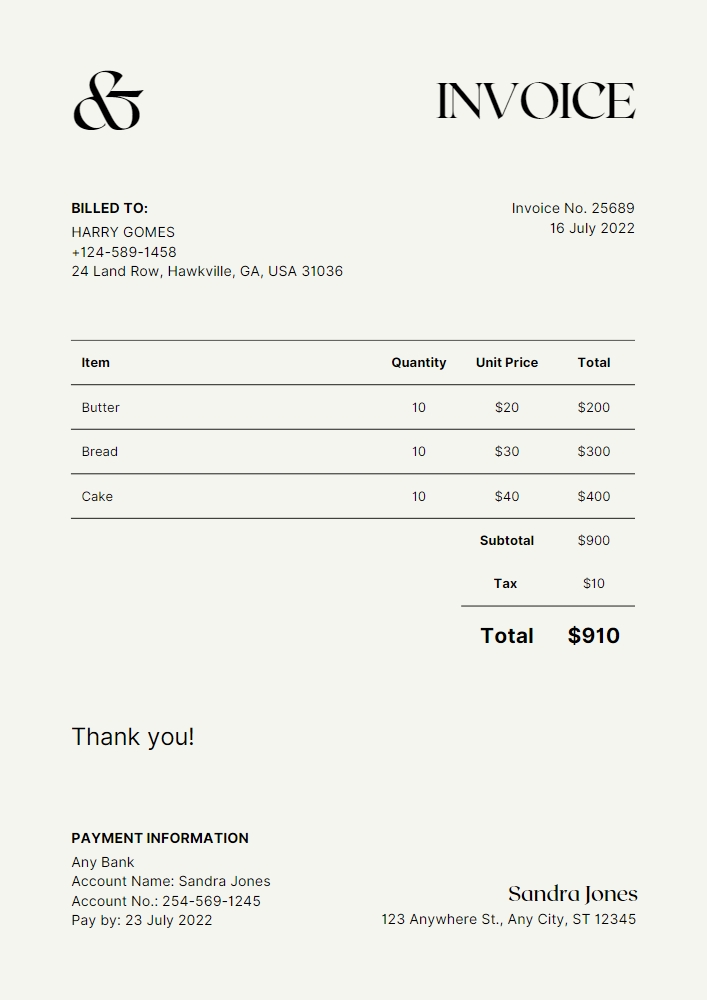Click the Bread item name
The image size is (707, 1000).
tap(100, 452)
